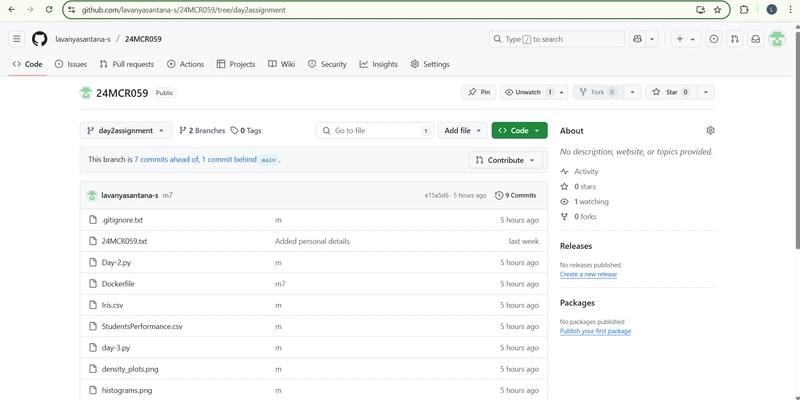
Task: Open the Dockerfile file
Action: tap(118, 284)
